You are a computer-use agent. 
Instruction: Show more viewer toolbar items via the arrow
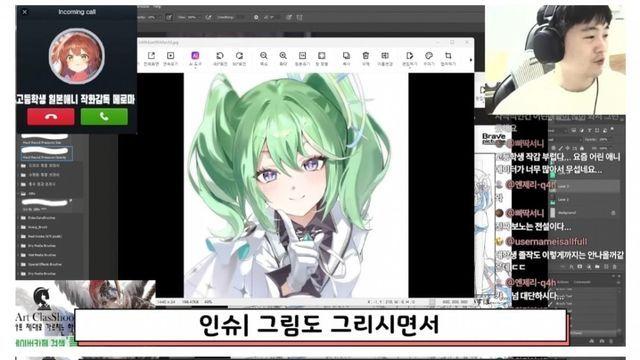471,60
